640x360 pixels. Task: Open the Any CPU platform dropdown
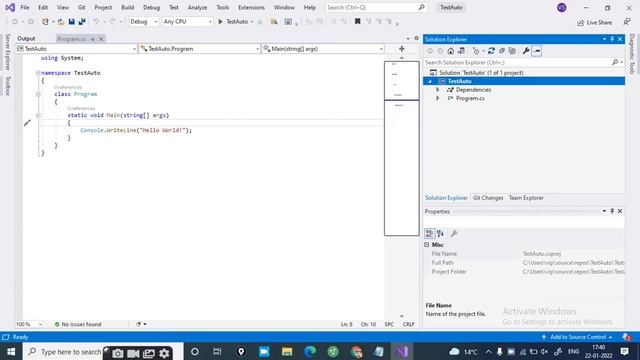point(187,22)
